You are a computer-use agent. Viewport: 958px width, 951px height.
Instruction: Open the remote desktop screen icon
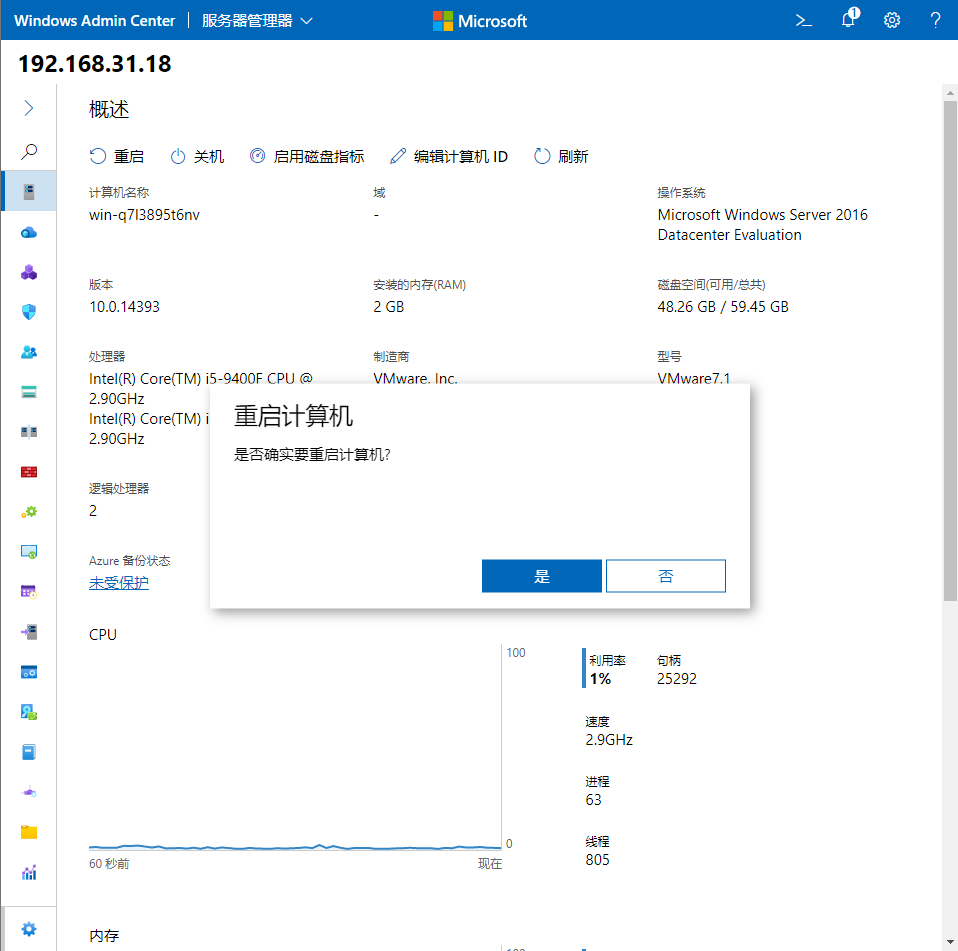click(x=29, y=552)
